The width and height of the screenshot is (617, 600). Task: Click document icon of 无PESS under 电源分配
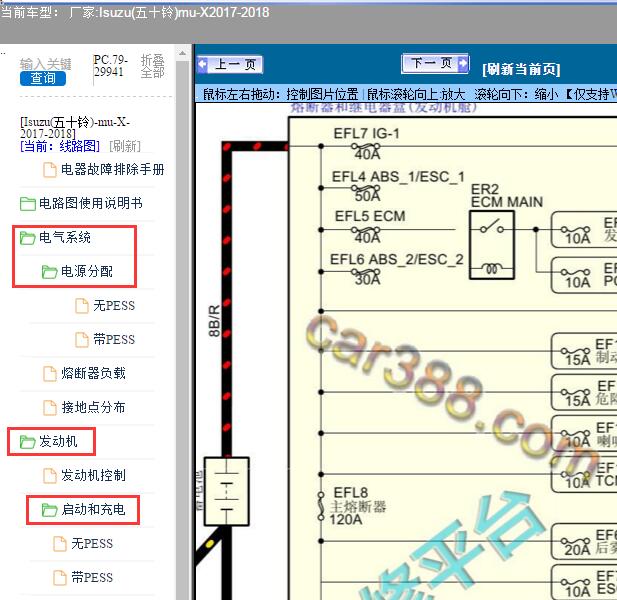point(82,306)
